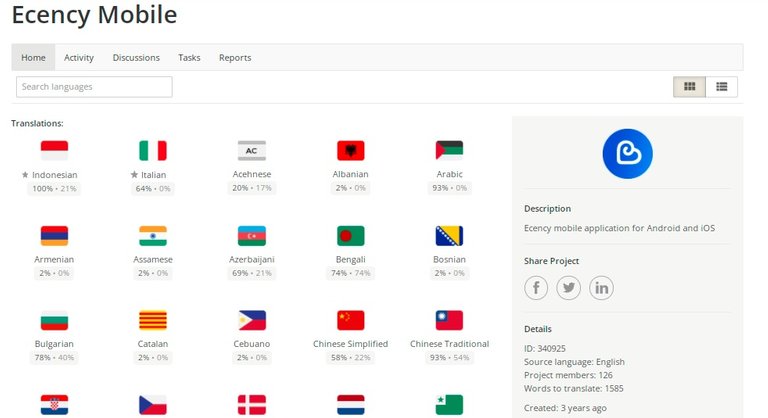Switch to list view layout
This screenshot has height=418, width=768.
721,87
